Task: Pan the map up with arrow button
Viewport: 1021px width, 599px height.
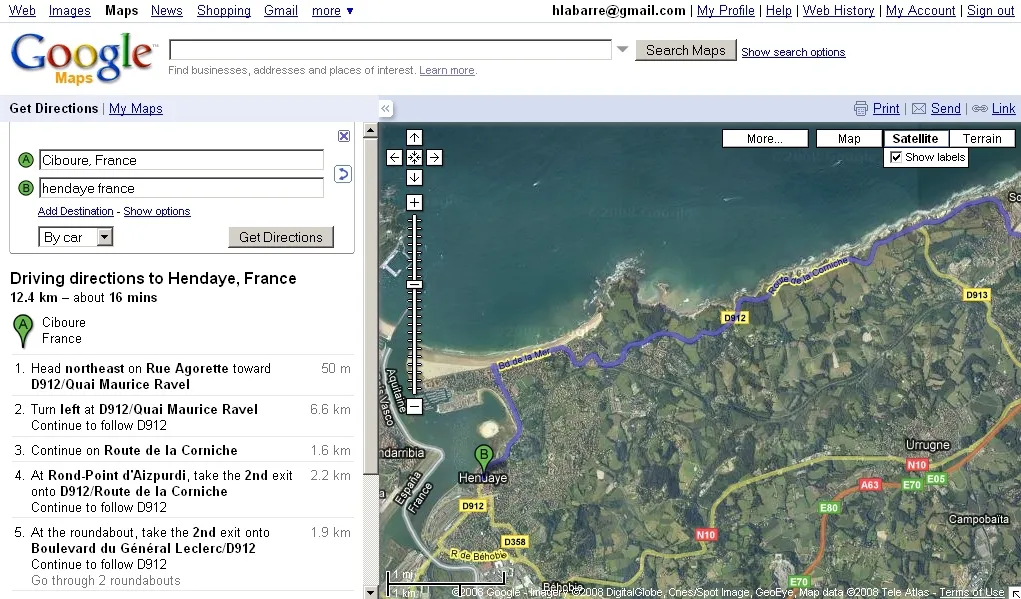Action: click(x=414, y=137)
